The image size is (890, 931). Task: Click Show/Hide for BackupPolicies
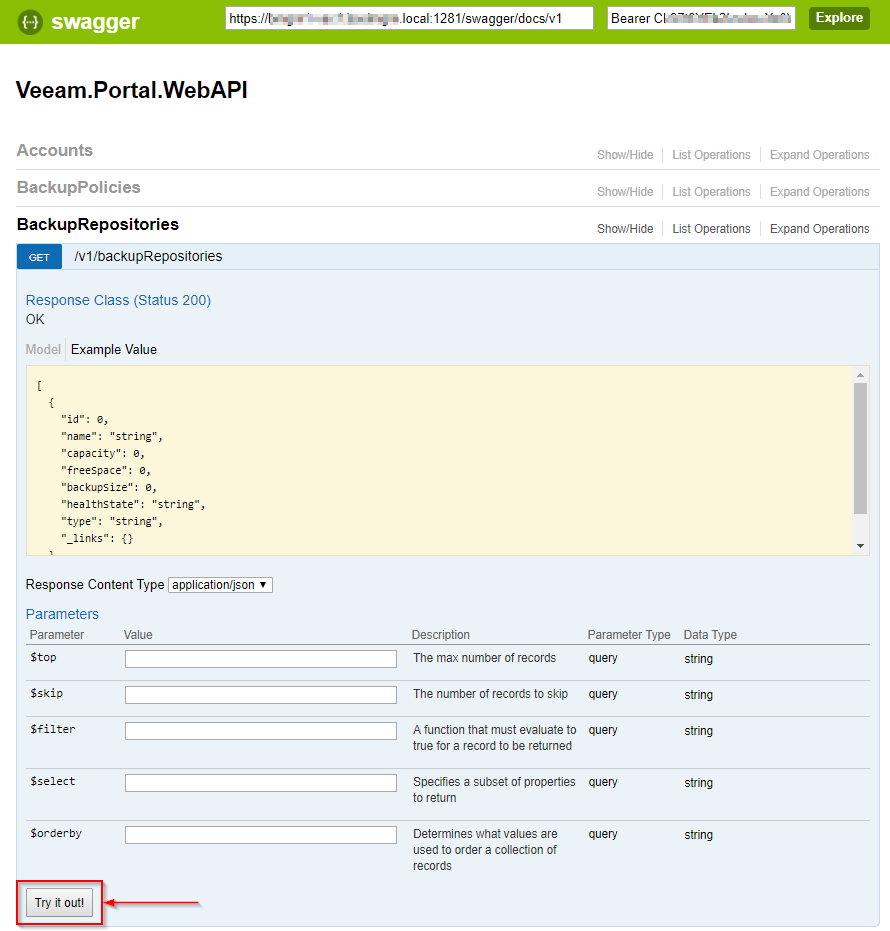pyautogui.click(x=625, y=192)
